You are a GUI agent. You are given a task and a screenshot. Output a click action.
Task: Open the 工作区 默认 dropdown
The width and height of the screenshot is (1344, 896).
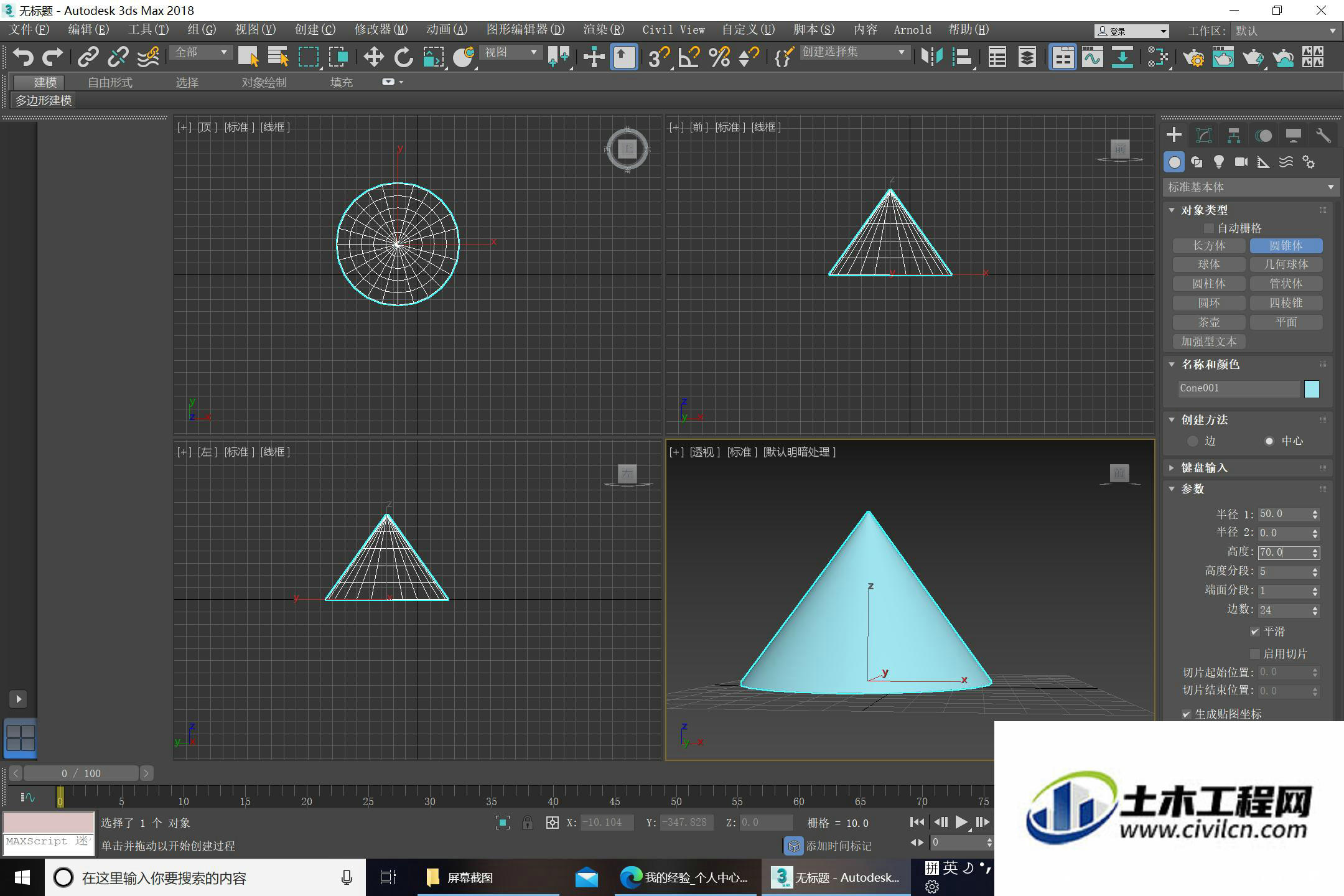click(1285, 30)
